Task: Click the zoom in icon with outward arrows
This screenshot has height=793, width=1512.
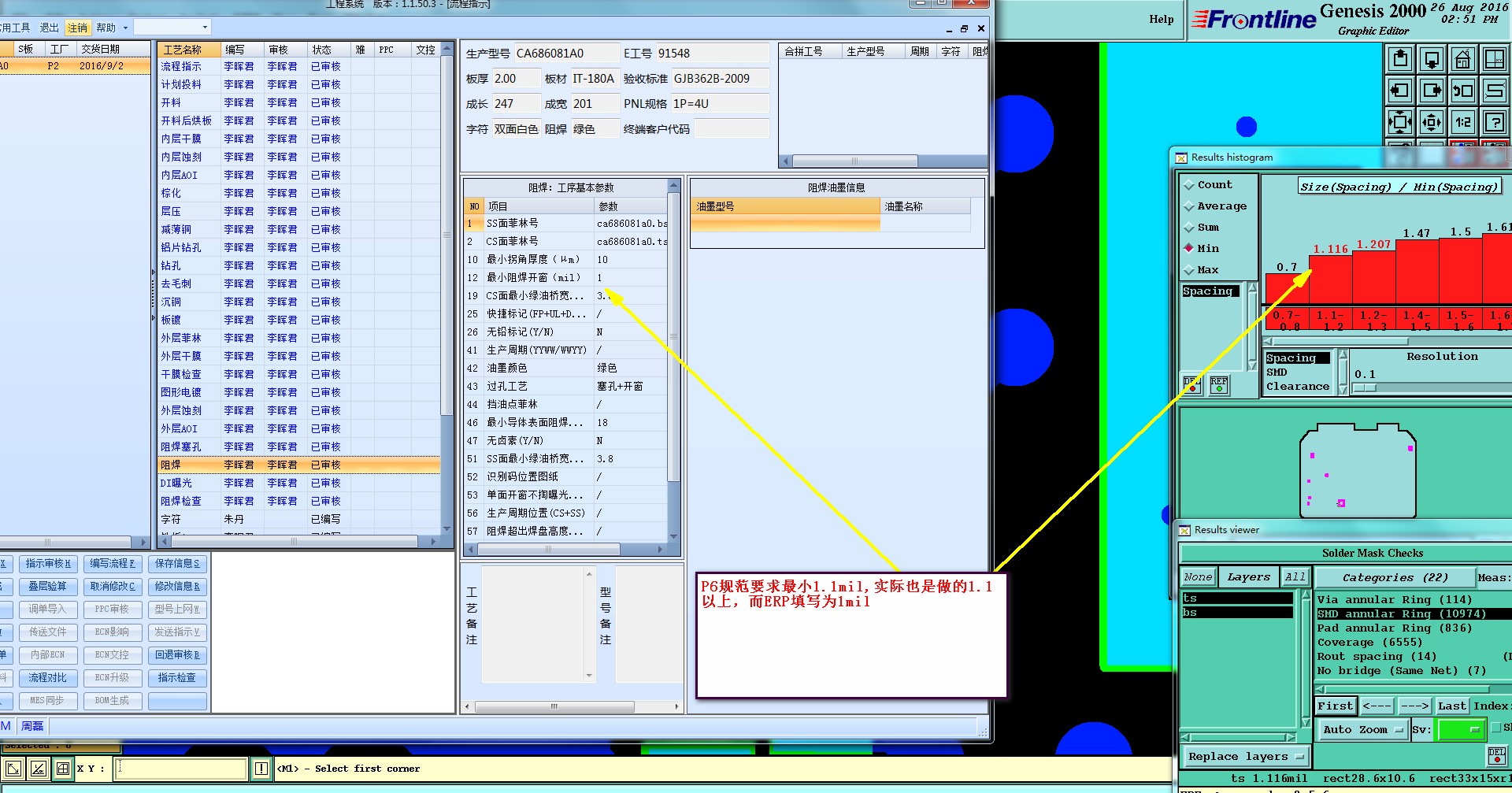Action: [x=1400, y=122]
